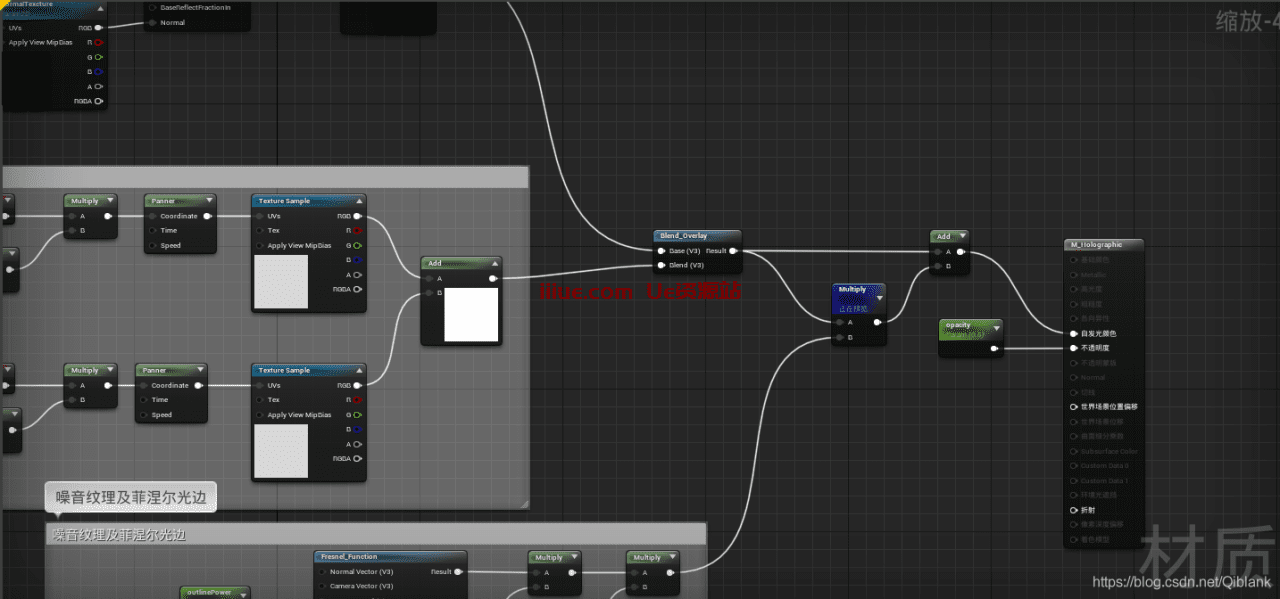This screenshot has height=599, width=1280.
Task: Collapse the preview on the gray-area Add node
Action: pyautogui.click(x=493, y=264)
